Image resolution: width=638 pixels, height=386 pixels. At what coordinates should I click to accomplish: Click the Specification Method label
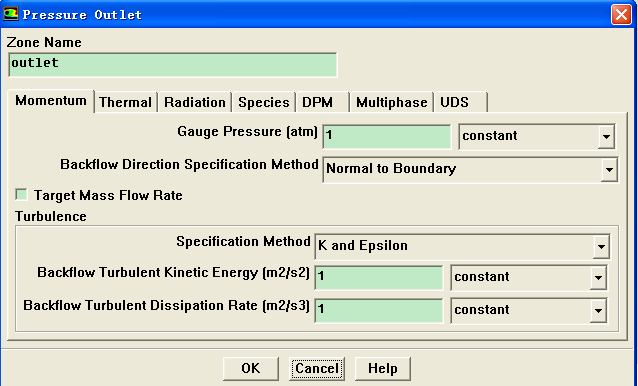[243, 242]
